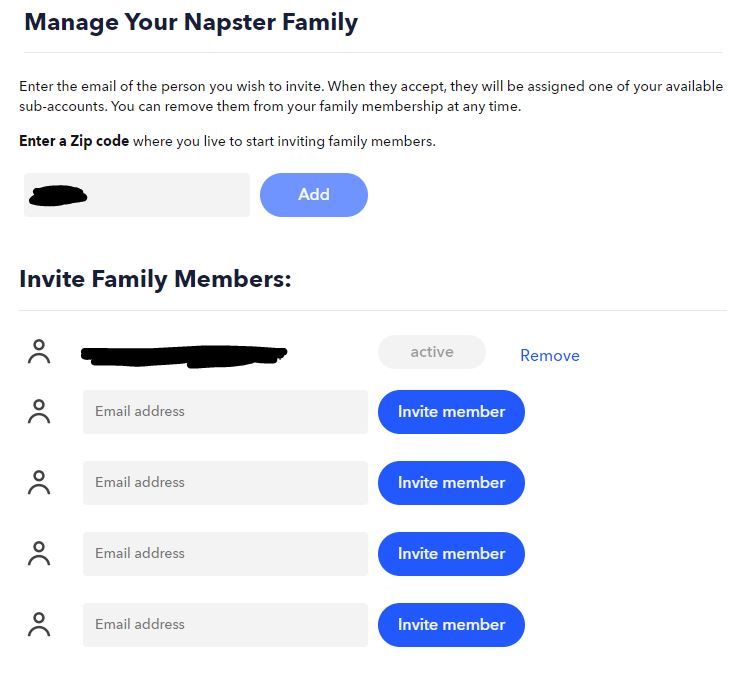This screenshot has width=755, height=692.
Task: Click the first empty Email address field
Action: pos(225,412)
